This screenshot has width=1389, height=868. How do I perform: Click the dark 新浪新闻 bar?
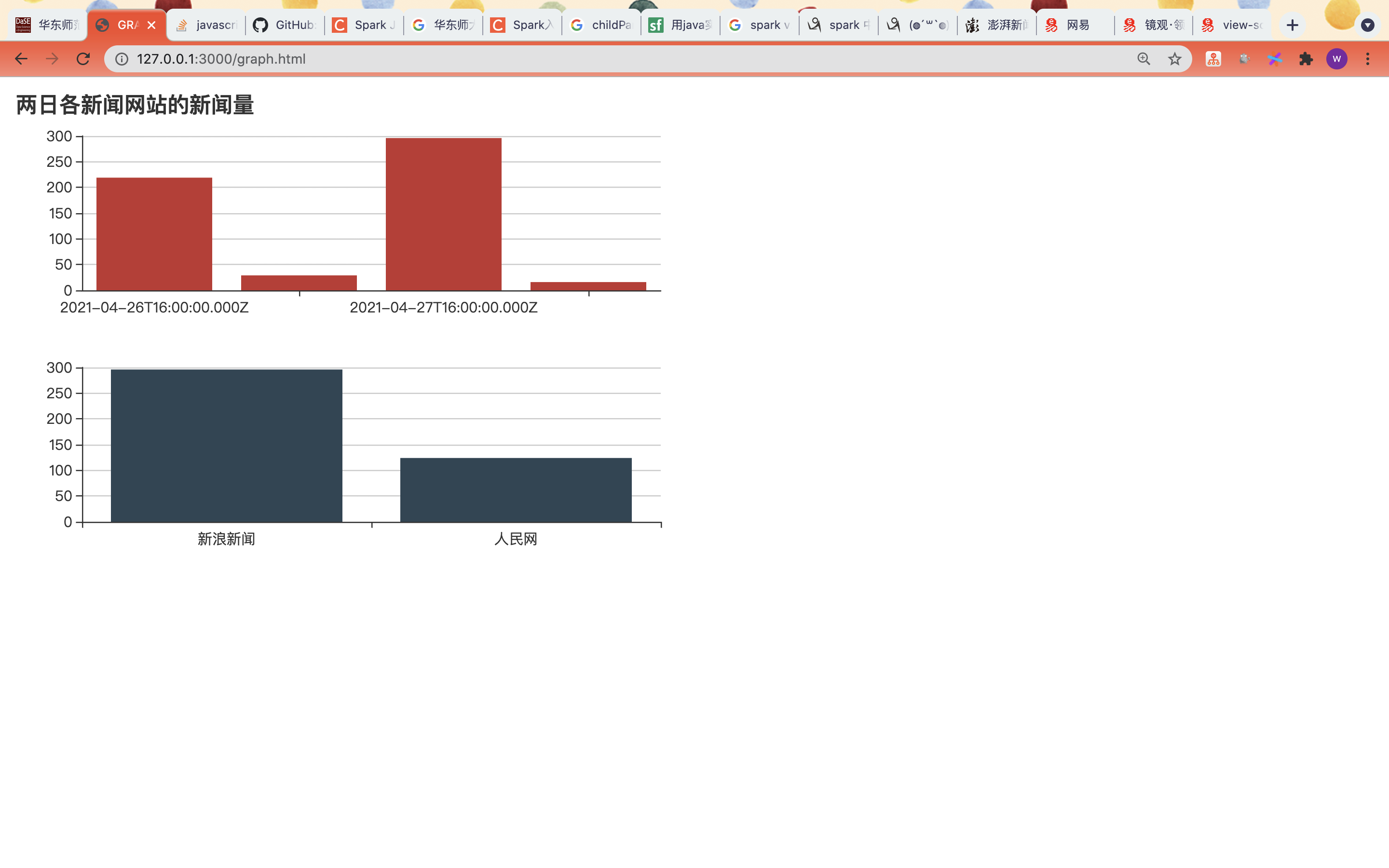226,446
